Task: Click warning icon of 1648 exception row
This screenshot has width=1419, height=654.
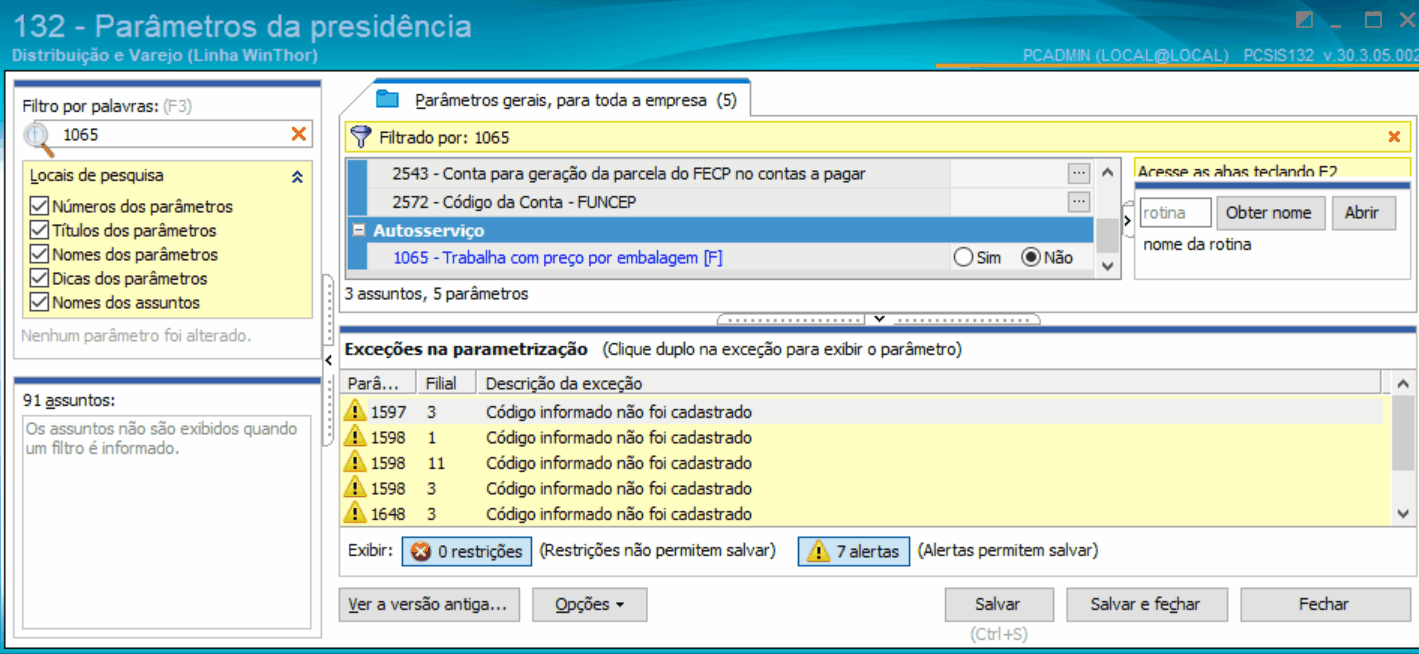Action: tap(355, 513)
